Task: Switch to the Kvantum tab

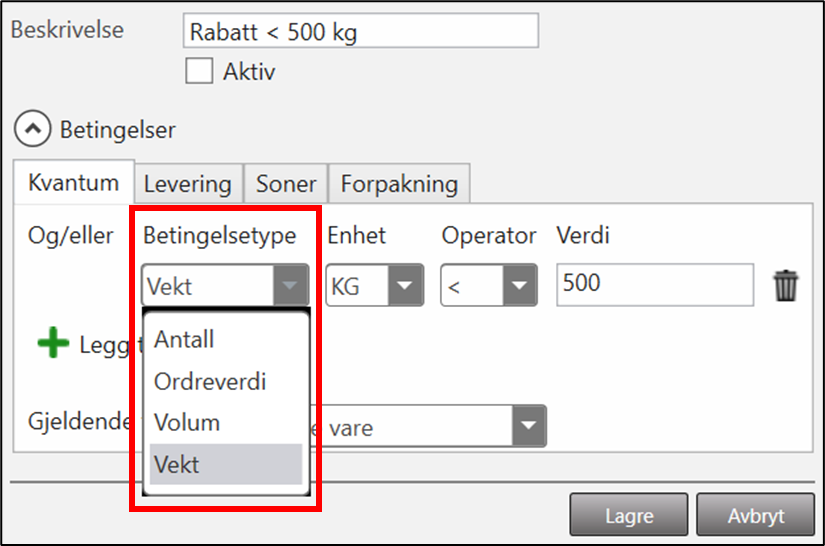Action: (73, 183)
